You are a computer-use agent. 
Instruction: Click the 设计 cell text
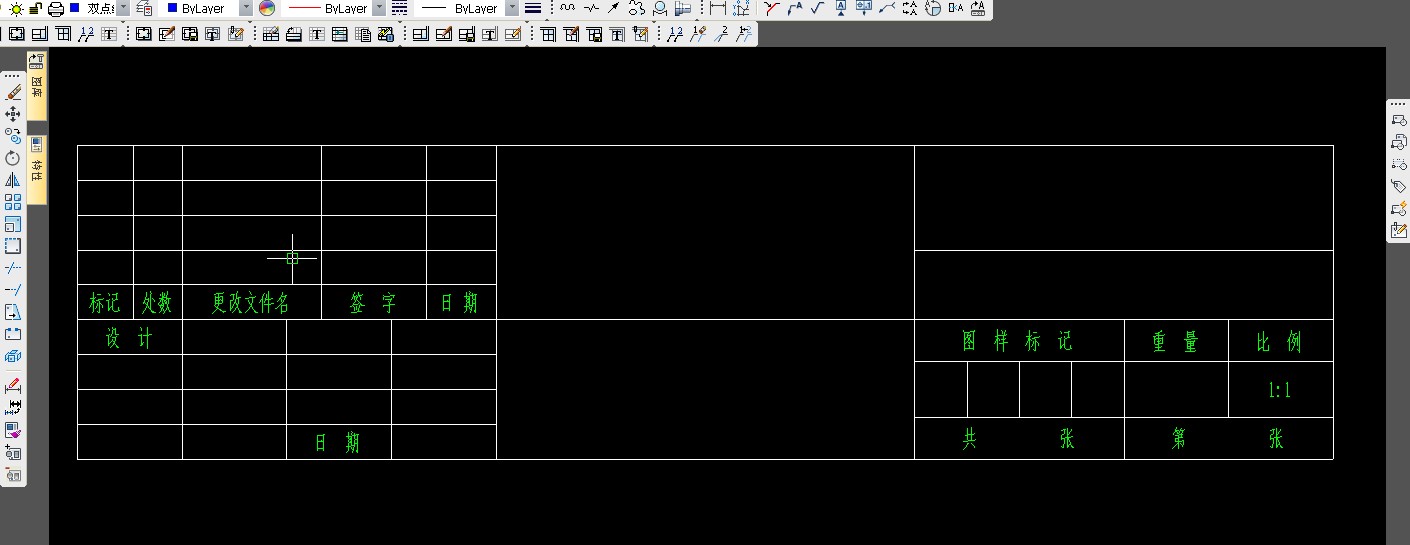(x=129, y=339)
